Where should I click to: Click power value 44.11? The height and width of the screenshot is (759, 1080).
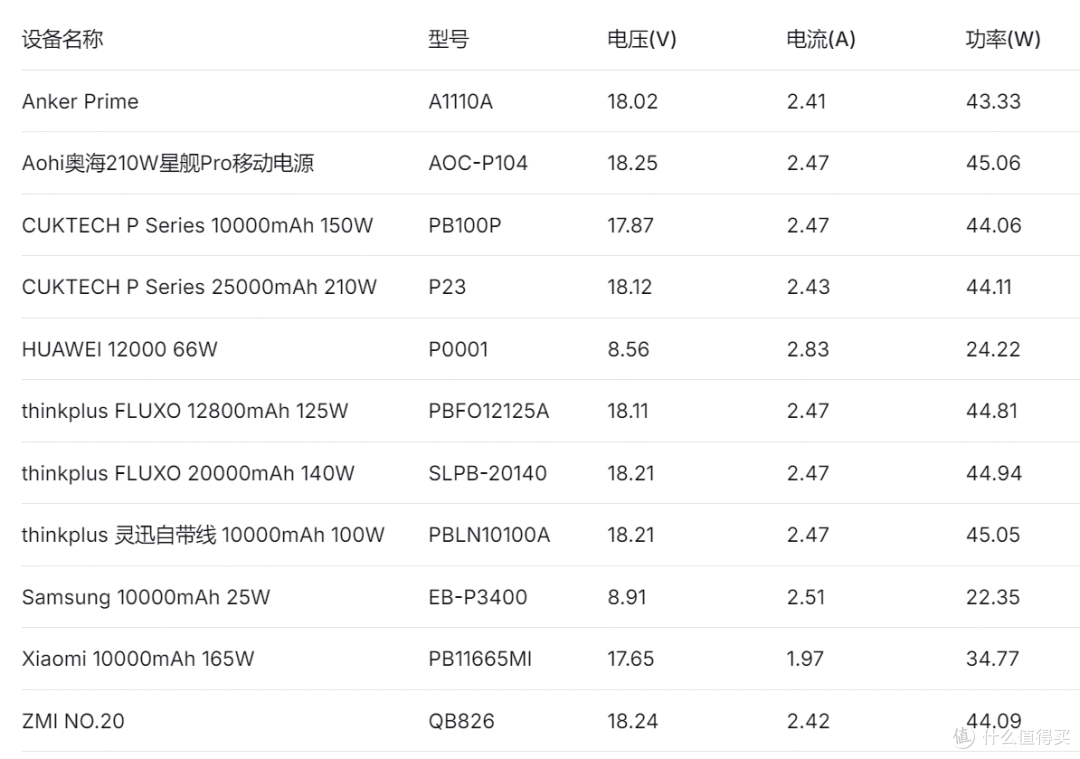click(x=989, y=287)
